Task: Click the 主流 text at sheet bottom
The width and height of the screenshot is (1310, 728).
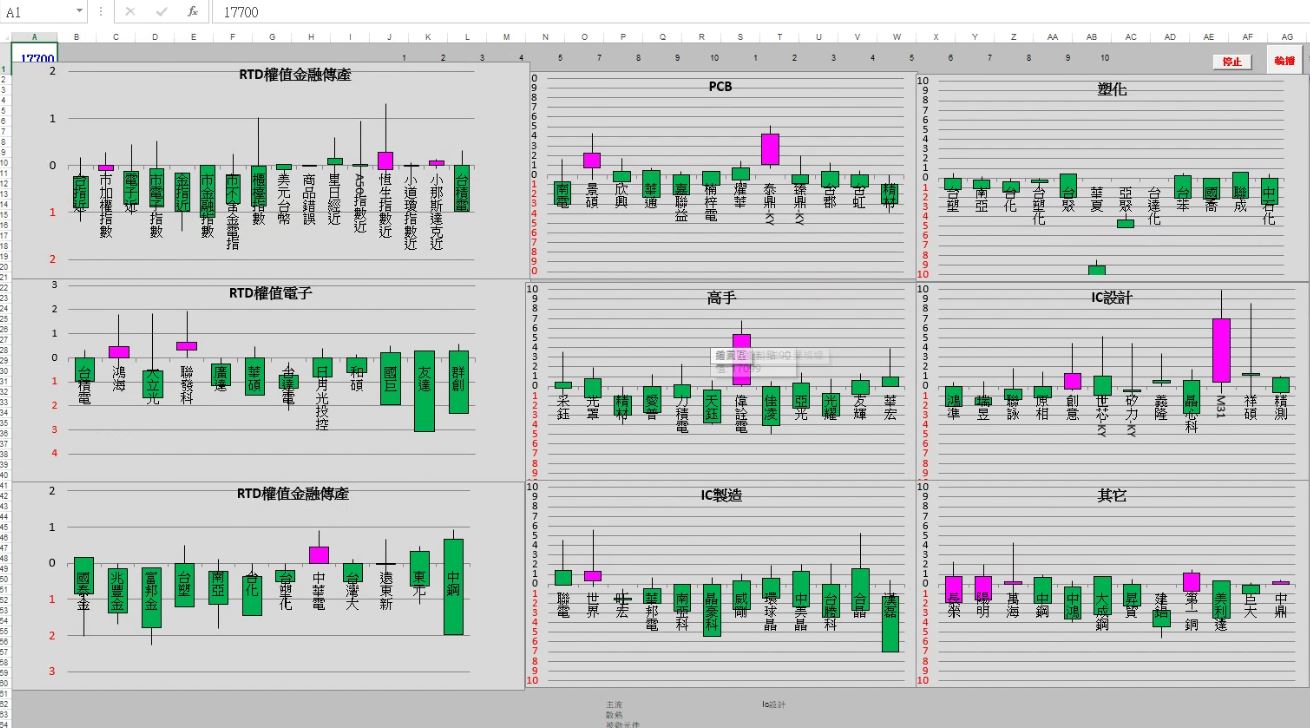Action: (613, 705)
